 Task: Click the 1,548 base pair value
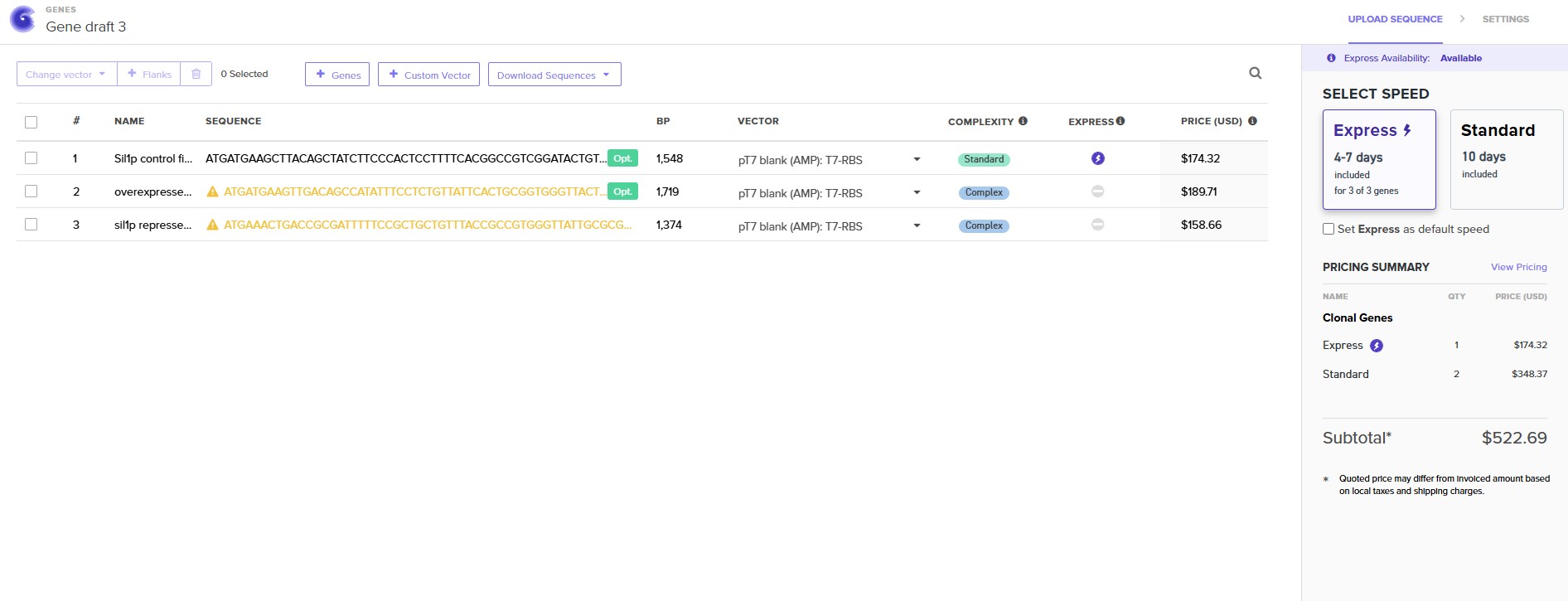coord(670,158)
